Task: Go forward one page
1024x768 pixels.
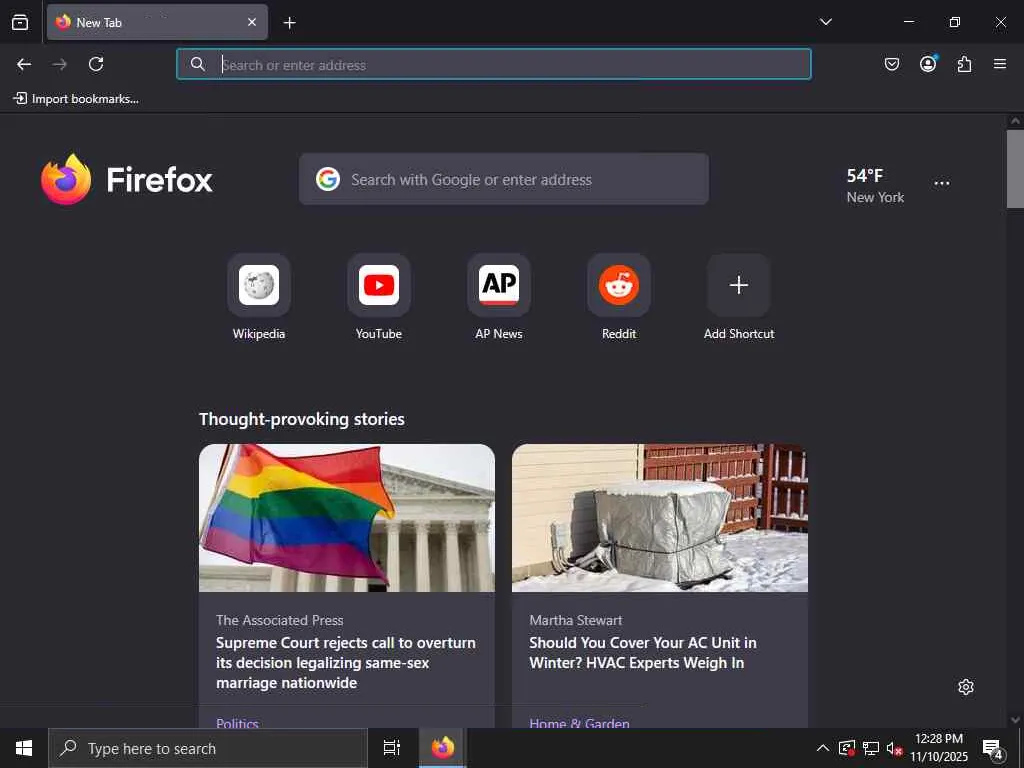Action: point(60,64)
